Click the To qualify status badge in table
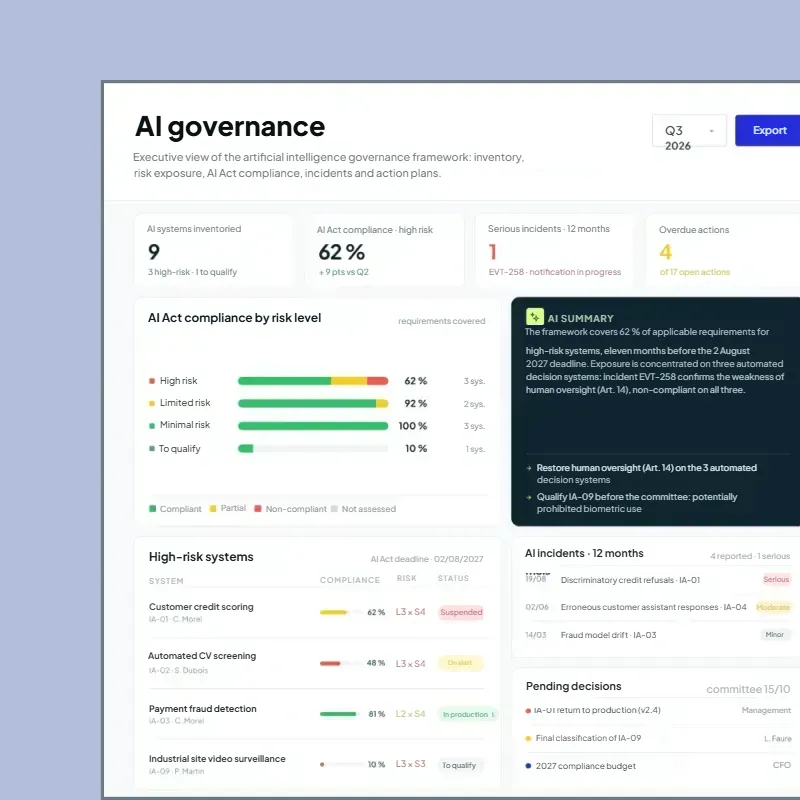Screen dimensions: 800x800 [460, 765]
